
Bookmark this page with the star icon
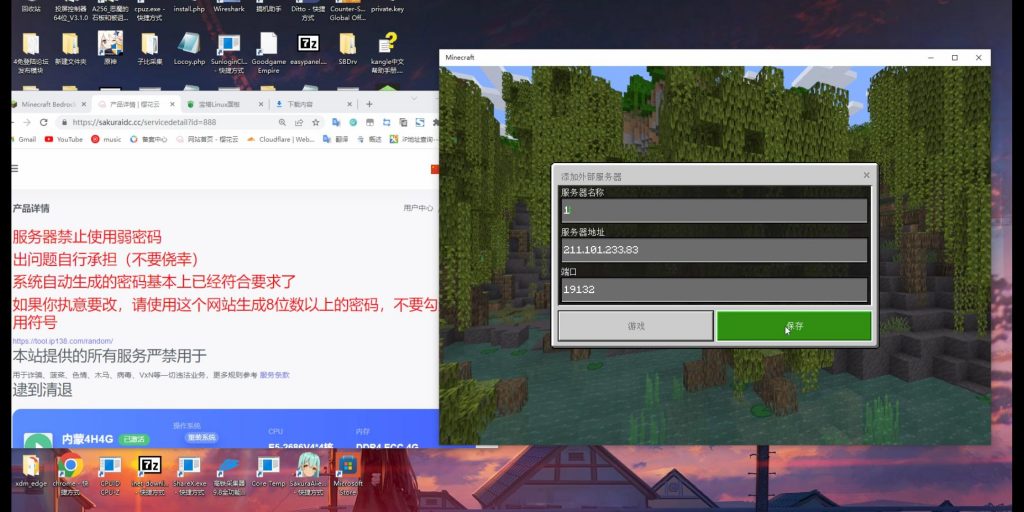coord(316,122)
